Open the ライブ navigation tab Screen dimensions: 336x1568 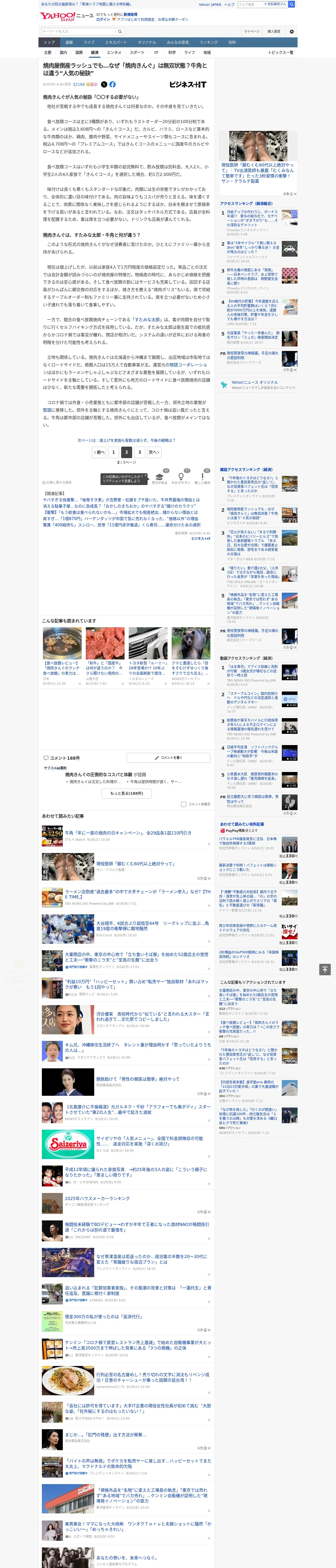89,43
